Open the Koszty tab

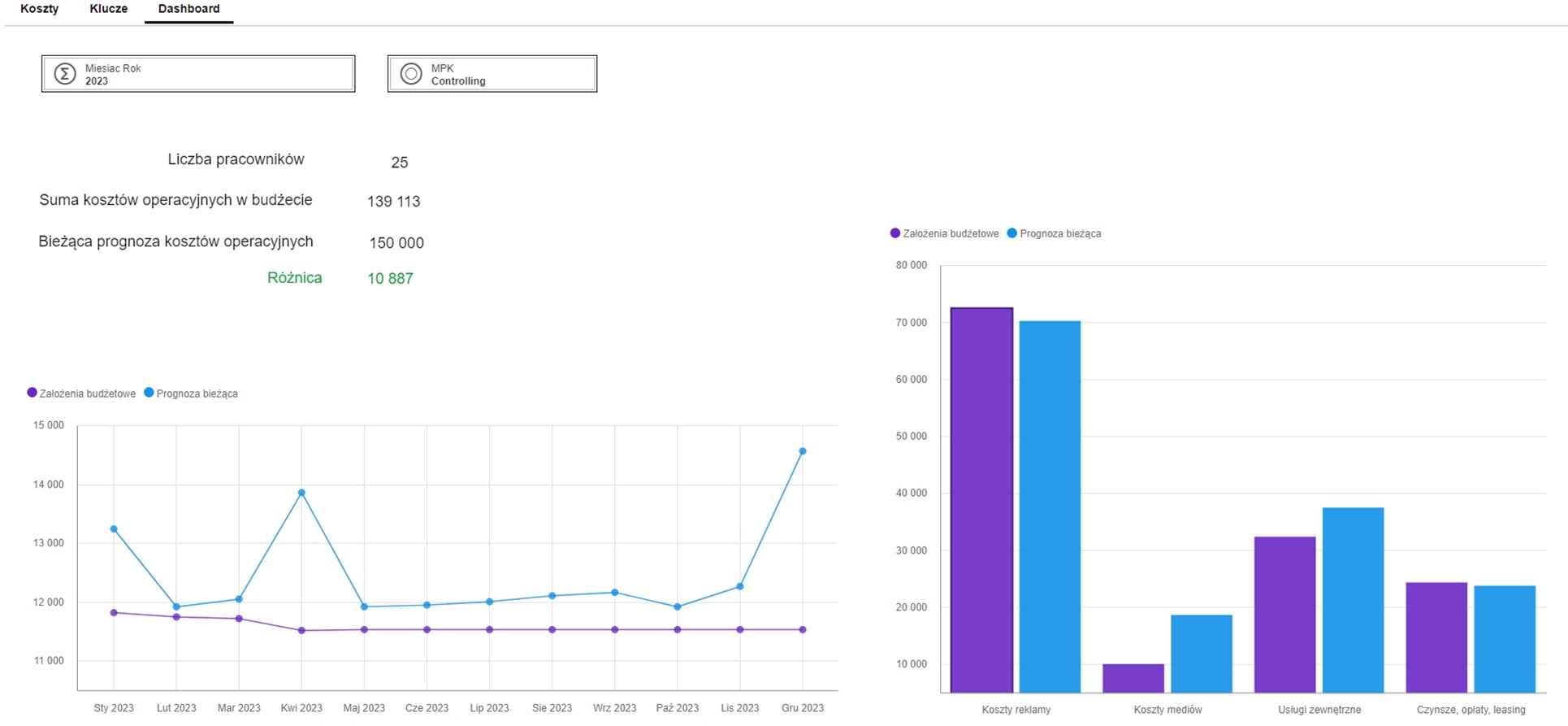pos(39,9)
